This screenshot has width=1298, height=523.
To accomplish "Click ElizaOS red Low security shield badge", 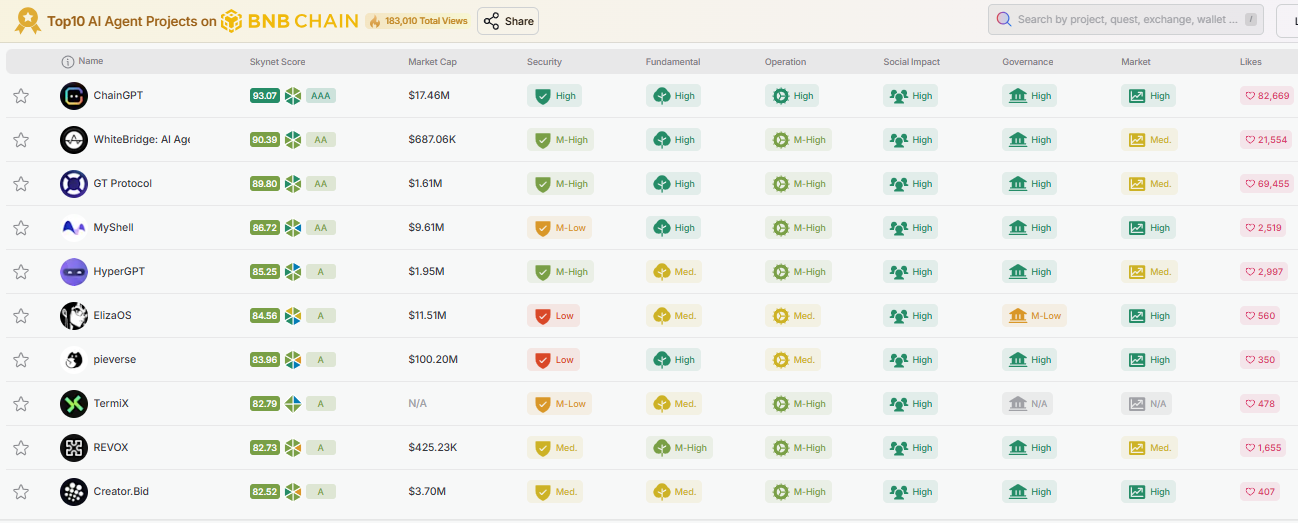I will 553,316.
